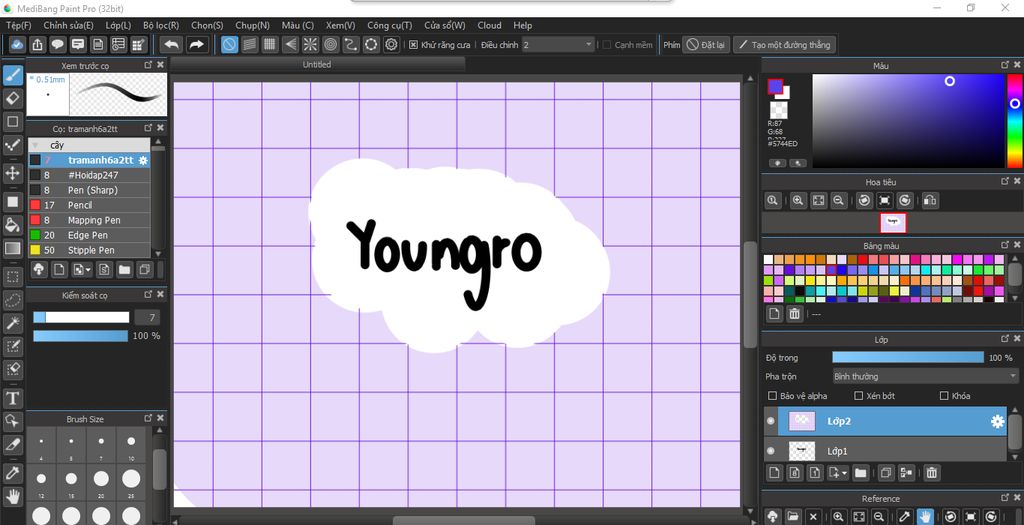Open the Tệp(F) menu
1024x525 pixels.
click(18, 25)
